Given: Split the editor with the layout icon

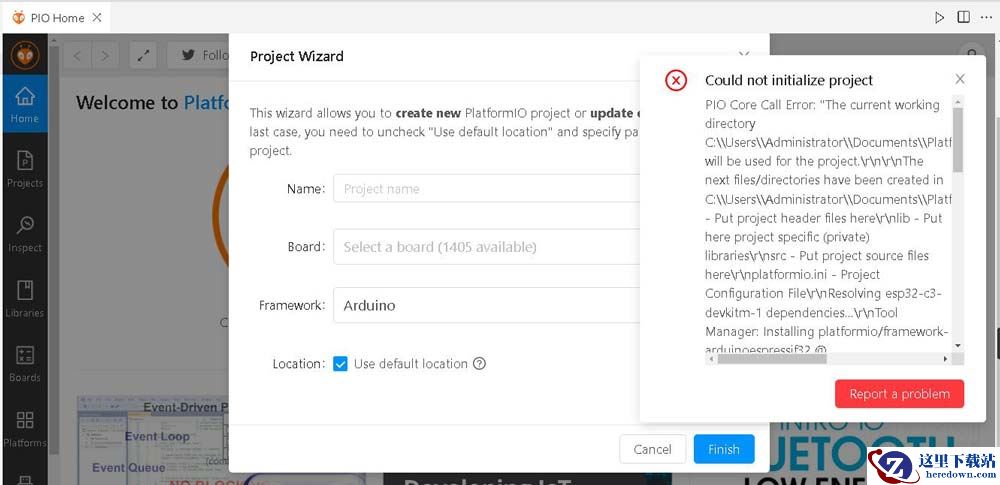Looking at the screenshot, I should pos(963,17).
